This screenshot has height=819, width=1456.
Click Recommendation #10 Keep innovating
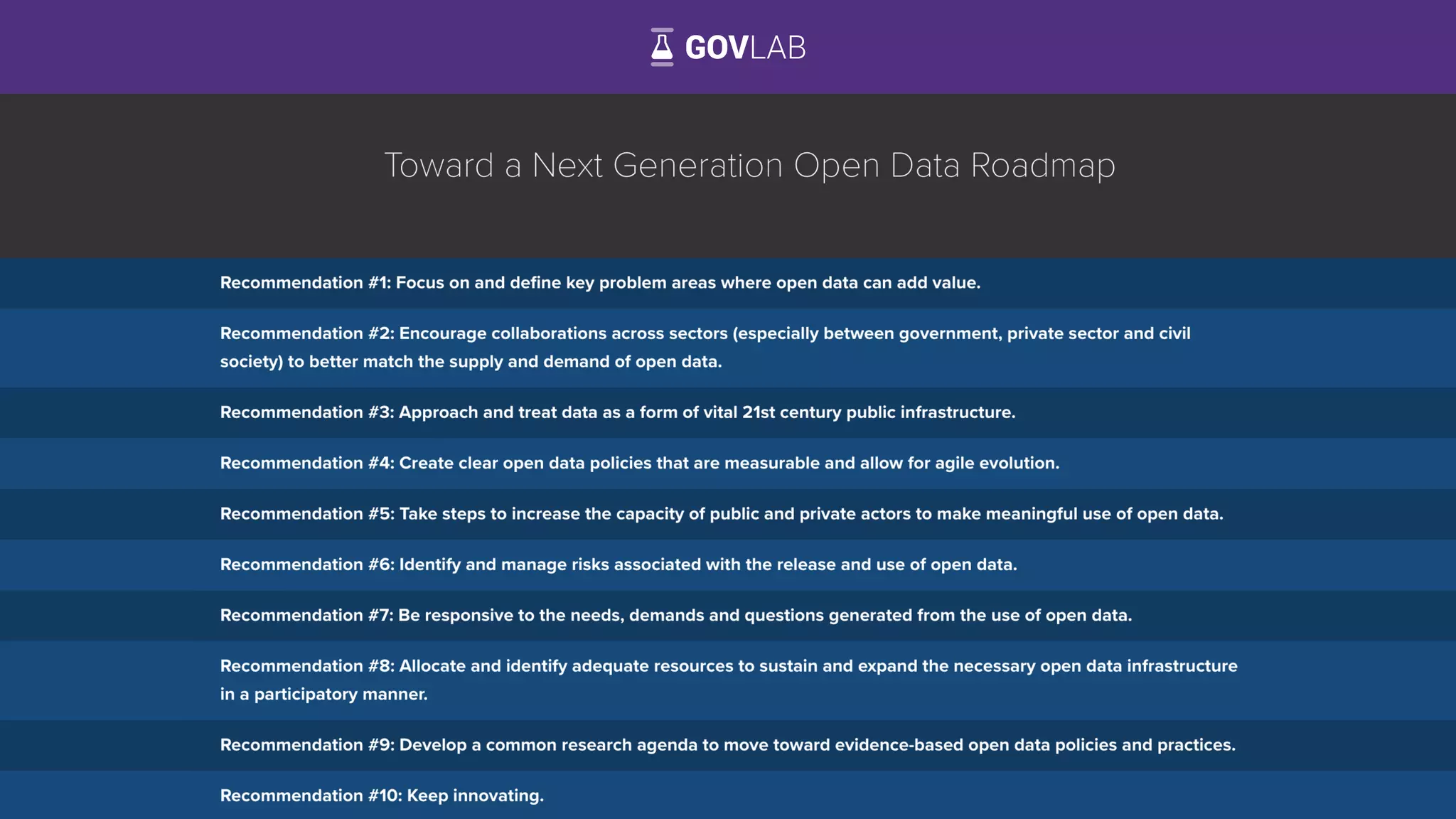tap(382, 796)
